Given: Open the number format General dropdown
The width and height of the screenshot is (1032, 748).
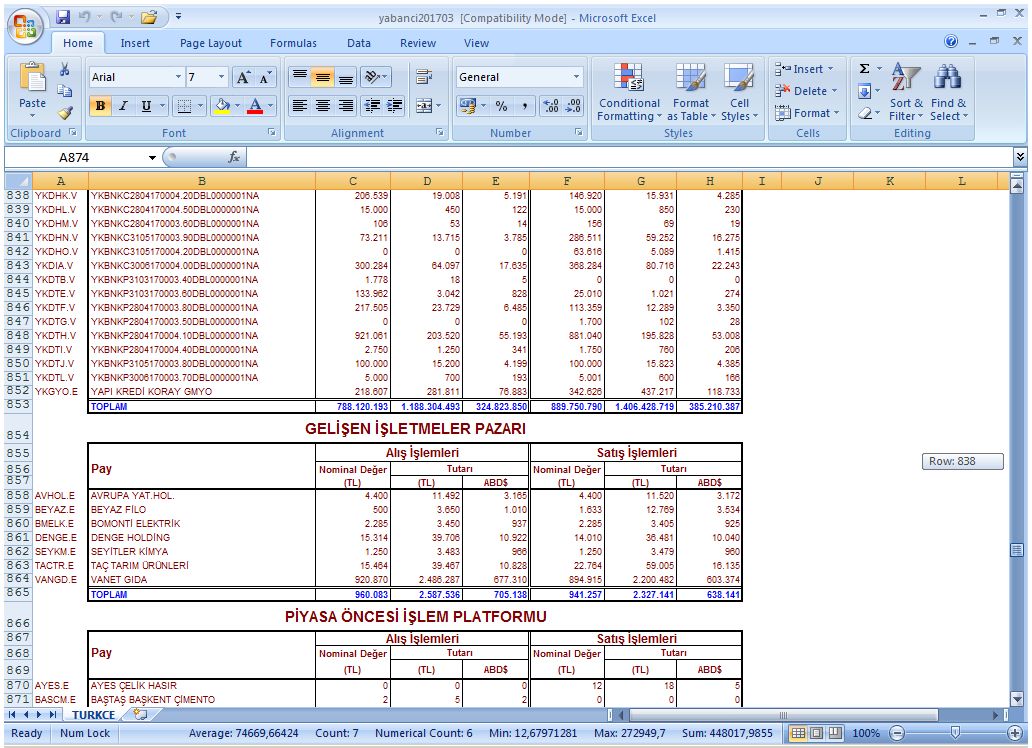Looking at the screenshot, I should coord(577,77).
